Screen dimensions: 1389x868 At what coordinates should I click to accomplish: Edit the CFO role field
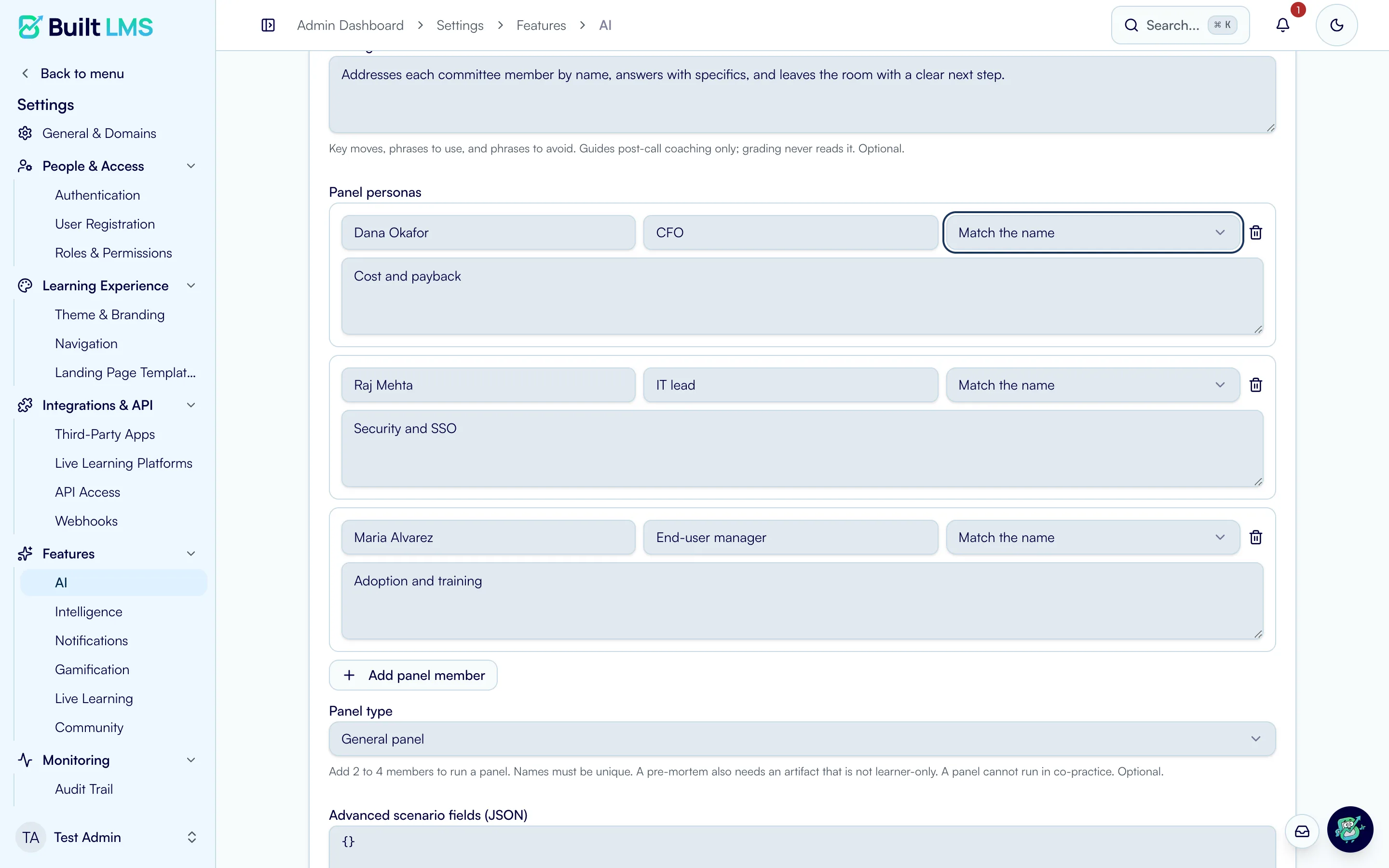[790, 232]
